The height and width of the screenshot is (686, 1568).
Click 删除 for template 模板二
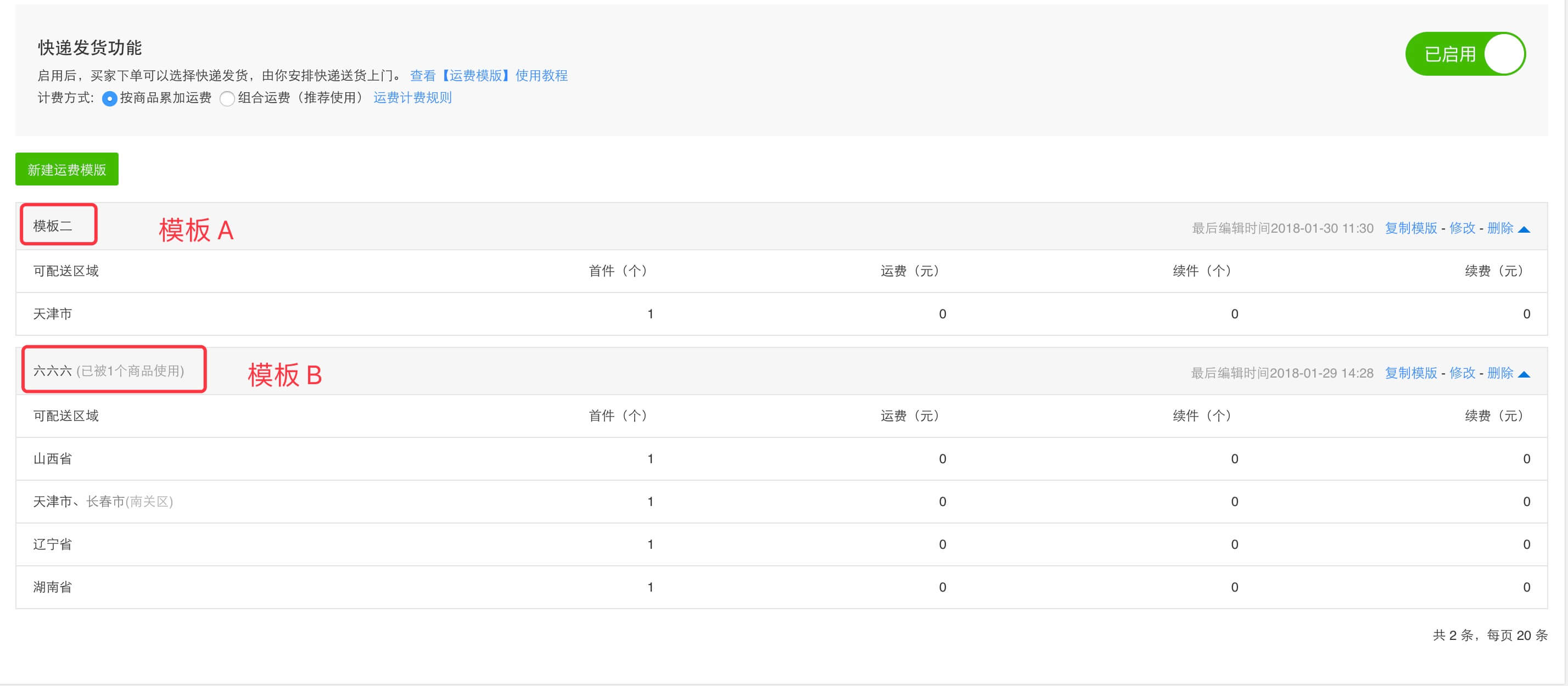click(x=1500, y=228)
